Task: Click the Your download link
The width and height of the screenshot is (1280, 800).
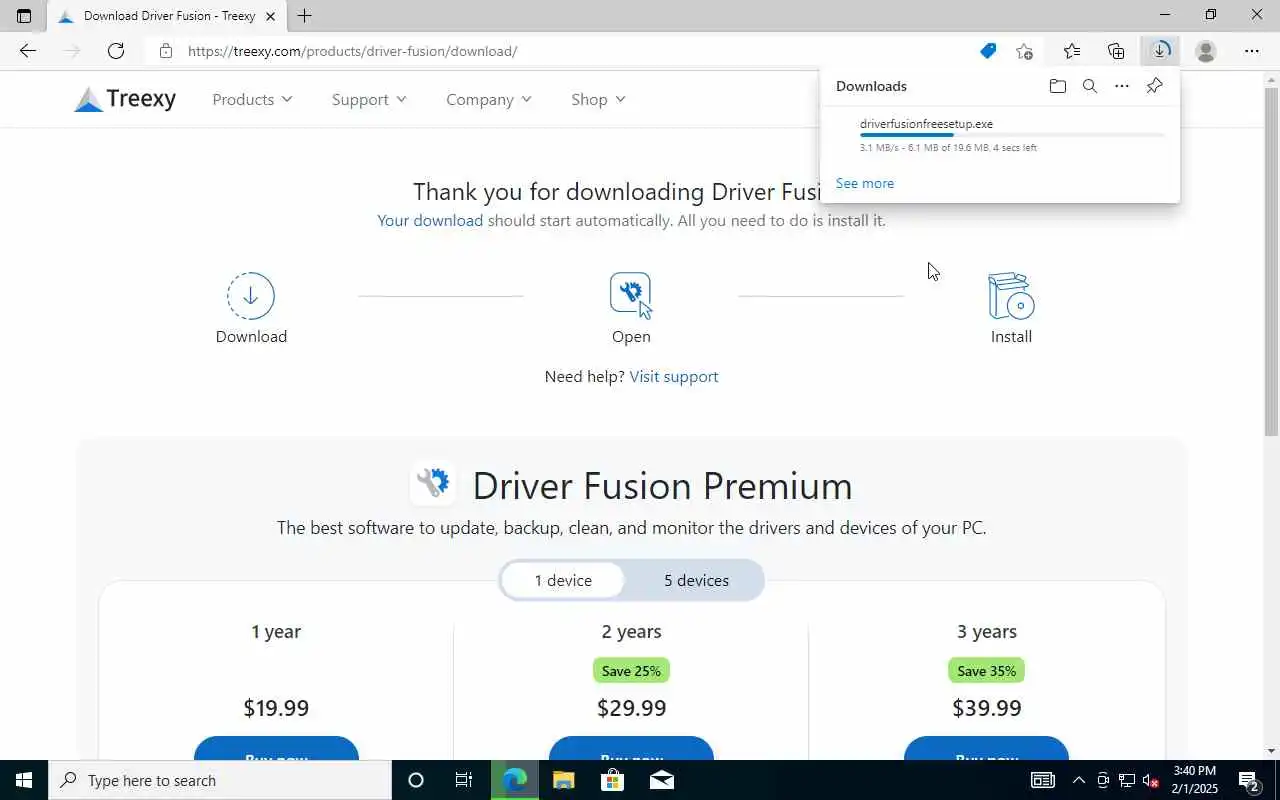Action: click(430, 220)
